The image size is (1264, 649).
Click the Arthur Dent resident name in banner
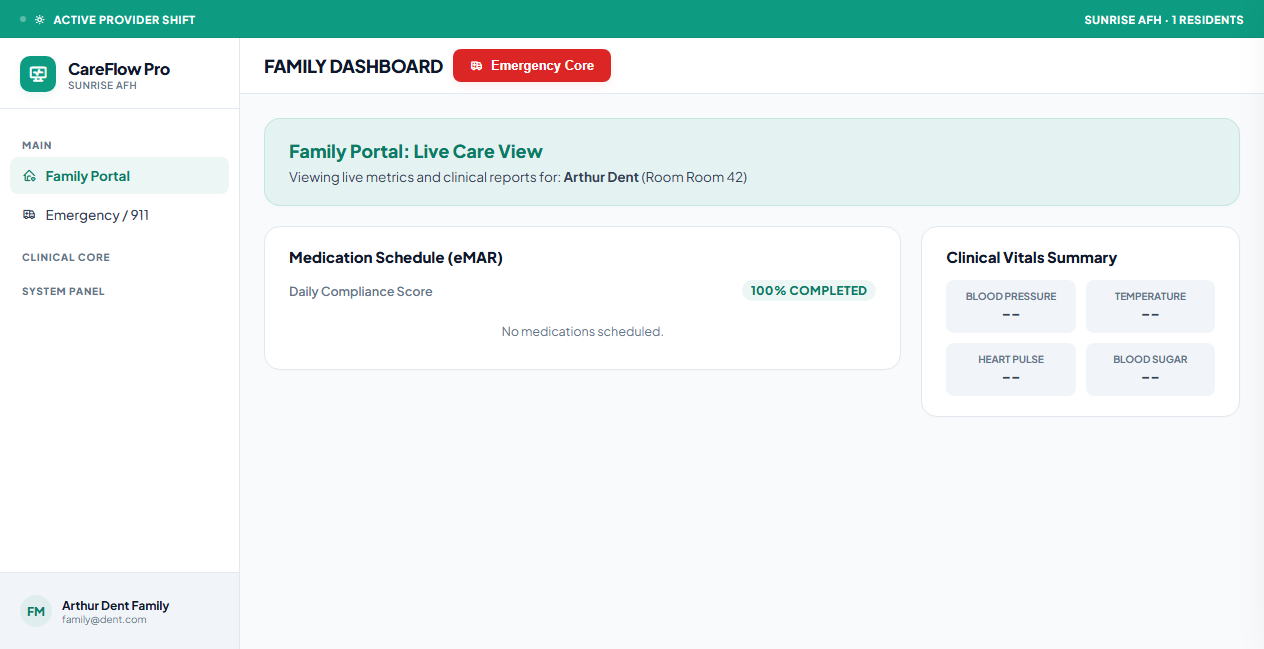click(x=601, y=177)
